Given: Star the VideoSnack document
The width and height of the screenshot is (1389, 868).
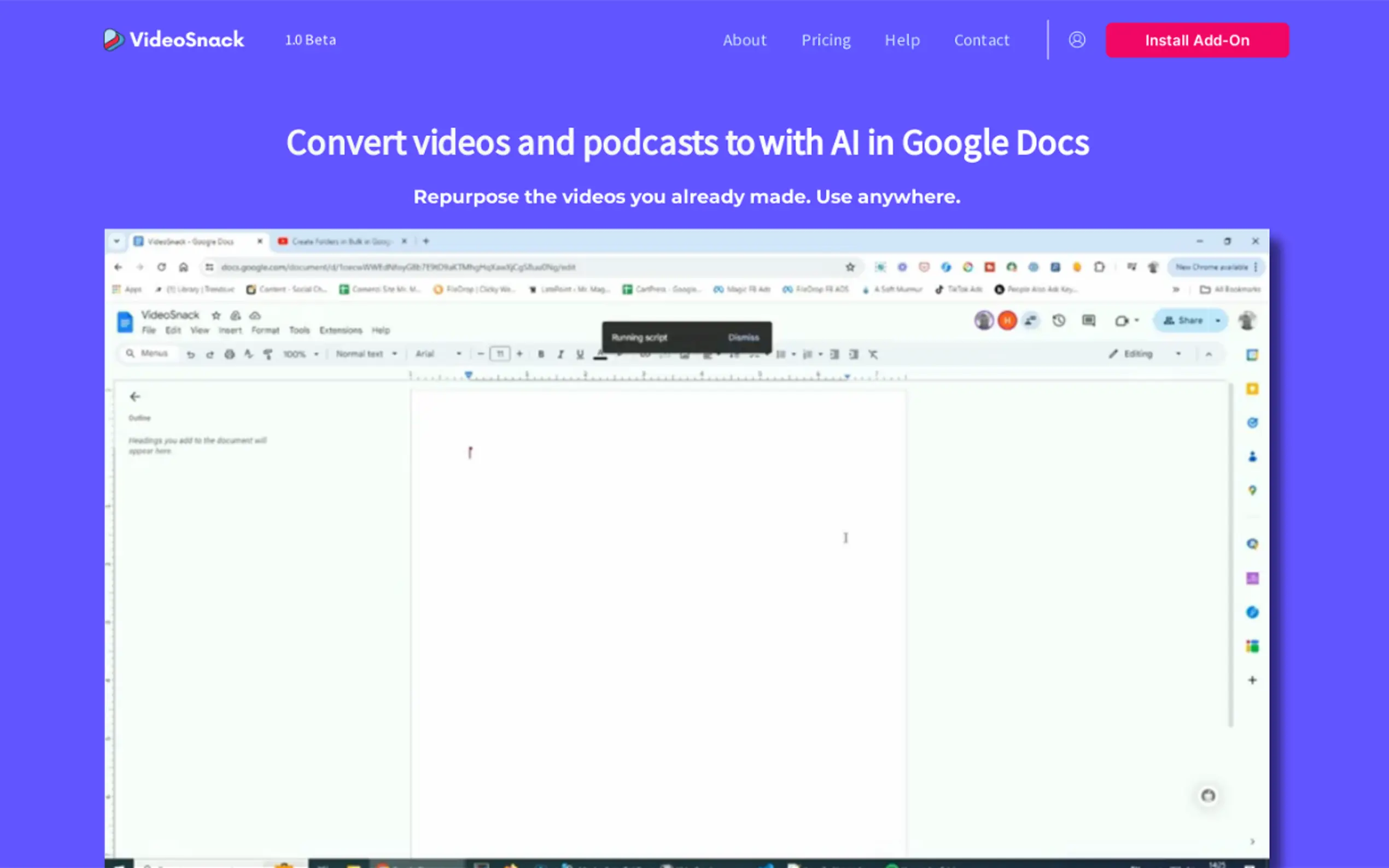Looking at the screenshot, I should (x=216, y=315).
